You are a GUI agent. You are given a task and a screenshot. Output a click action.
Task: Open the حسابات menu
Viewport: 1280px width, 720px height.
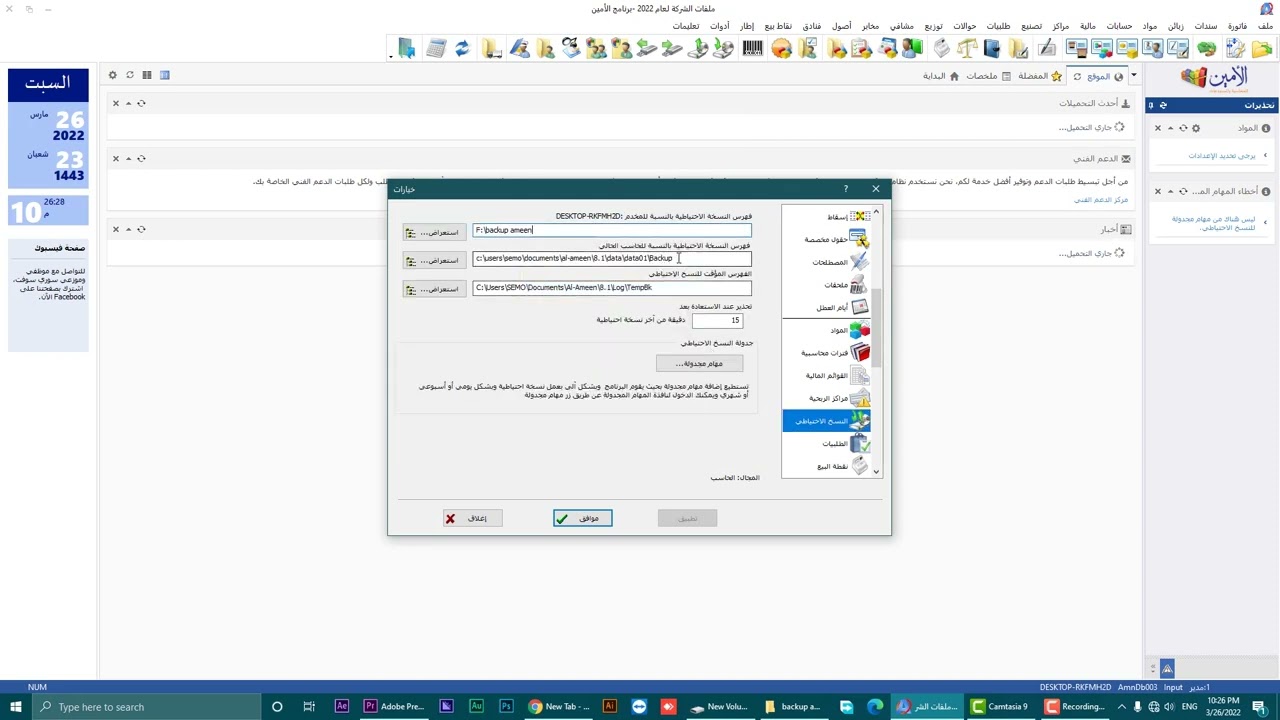click(1119, 26)
